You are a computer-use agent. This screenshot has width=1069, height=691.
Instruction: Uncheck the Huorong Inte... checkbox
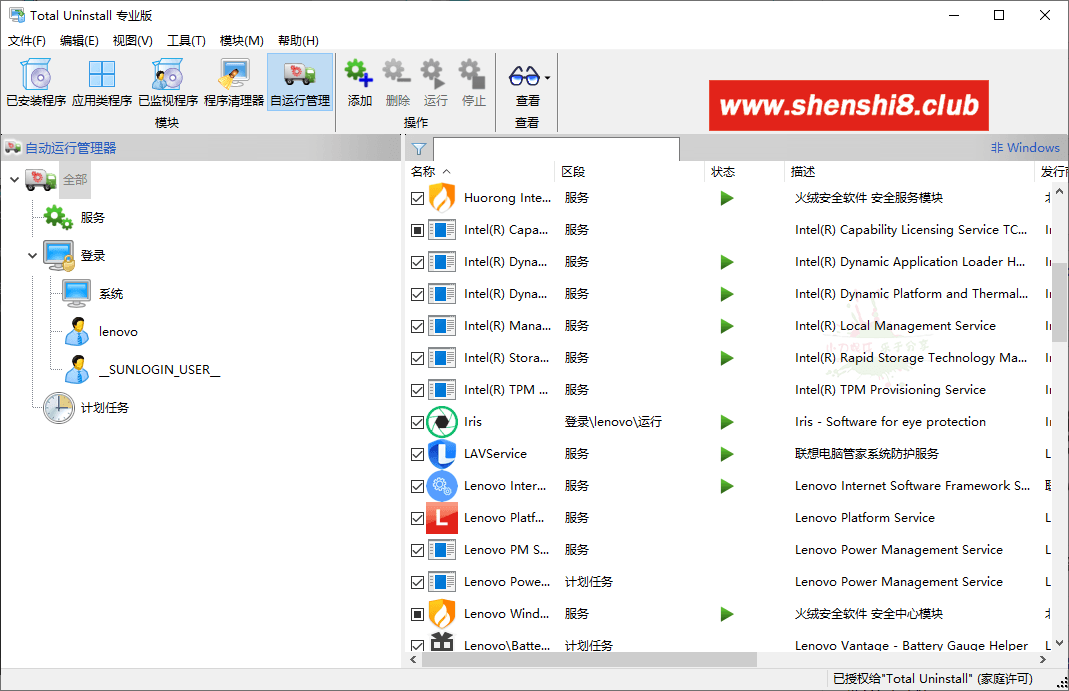point(418,198)
